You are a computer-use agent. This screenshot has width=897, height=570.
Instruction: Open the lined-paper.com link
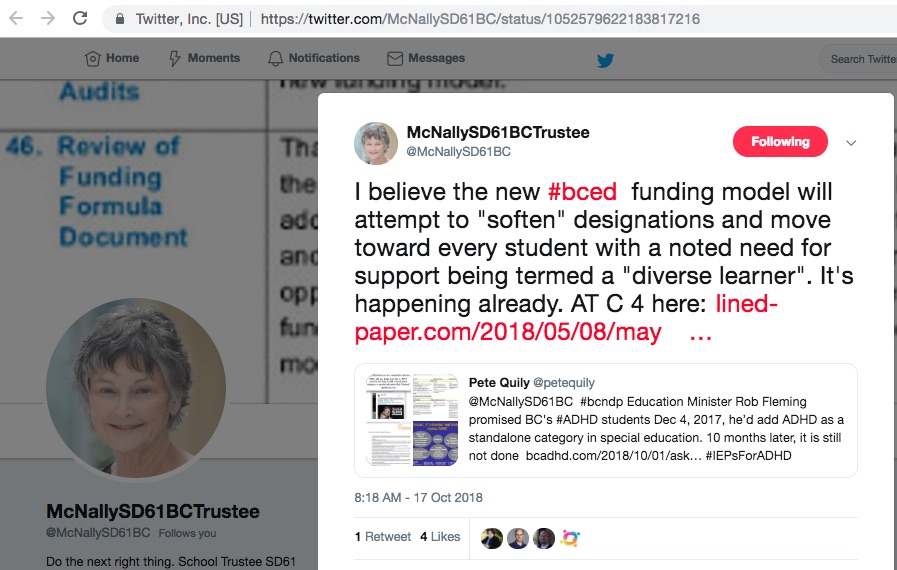pyautogui.click(x=566, y=318)
